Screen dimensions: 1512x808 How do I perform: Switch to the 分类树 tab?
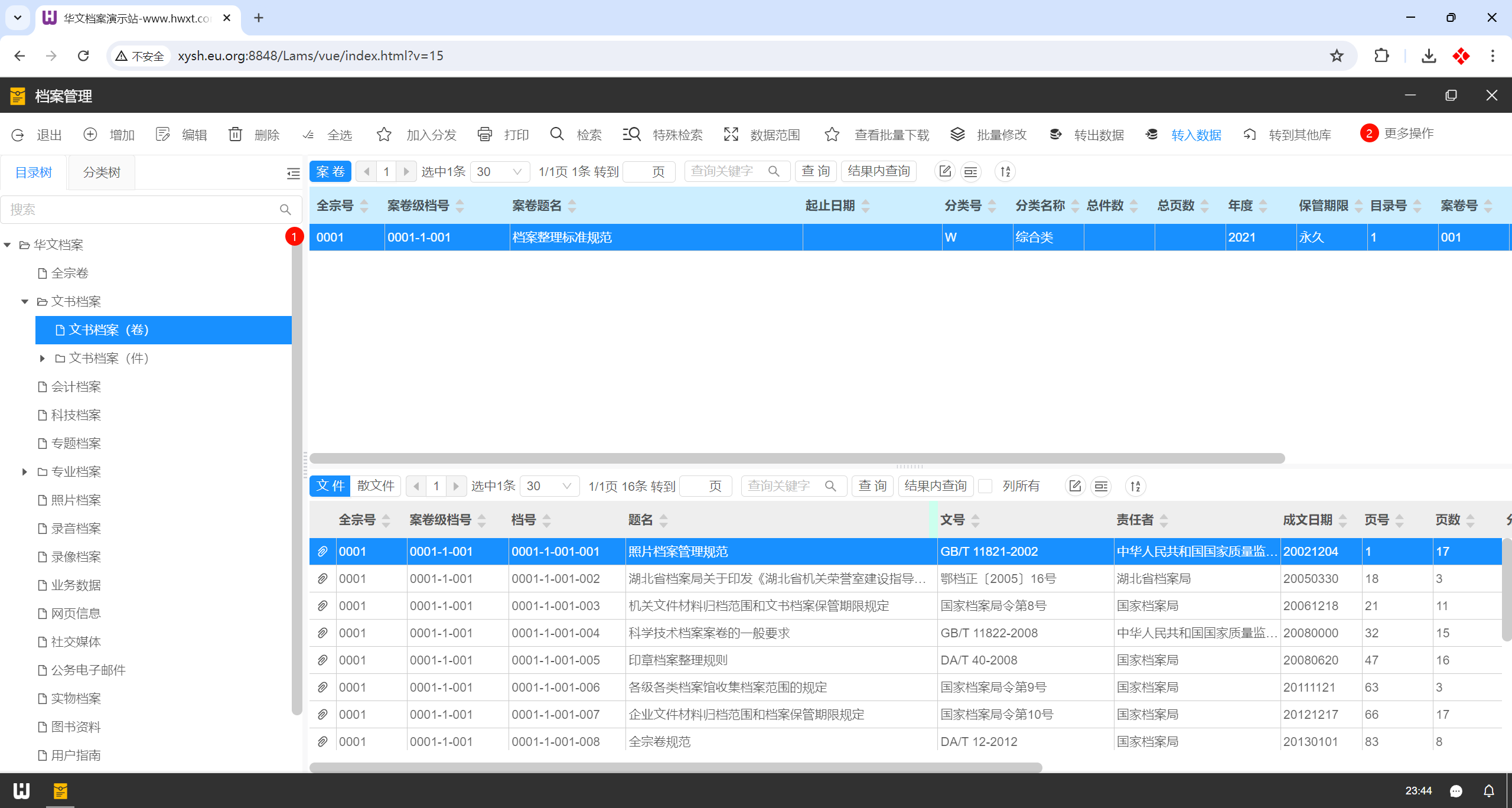pyautogui.click(x=102, y=172)
